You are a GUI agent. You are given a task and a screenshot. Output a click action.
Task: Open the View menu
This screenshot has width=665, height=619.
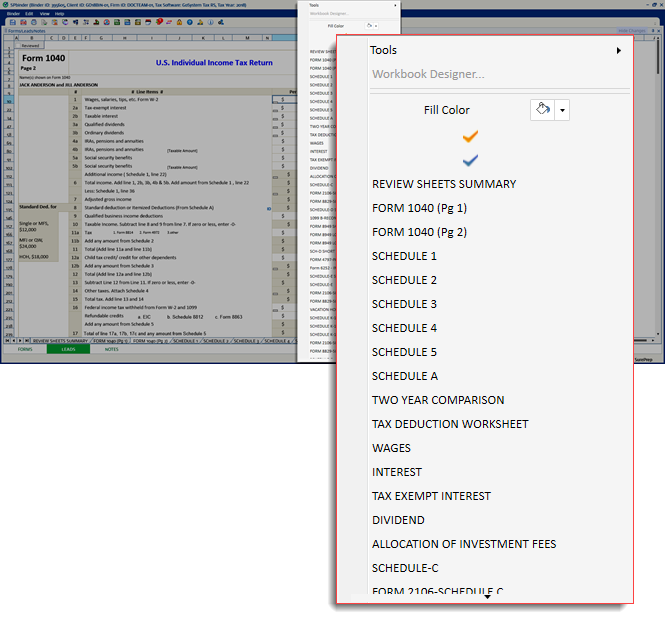tap(45, 14)
